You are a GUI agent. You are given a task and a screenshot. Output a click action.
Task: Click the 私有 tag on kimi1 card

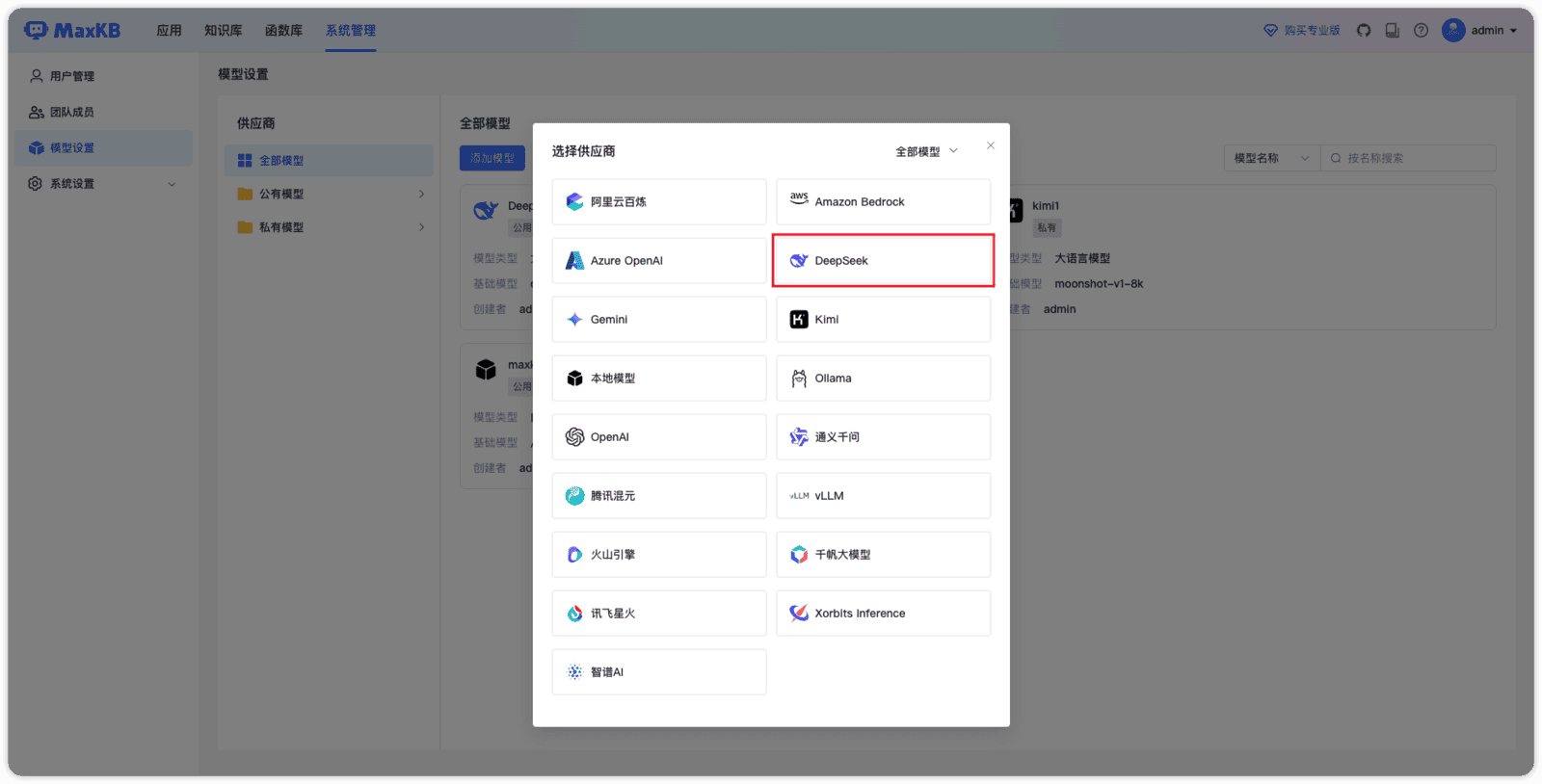[x=1047, y=228]
